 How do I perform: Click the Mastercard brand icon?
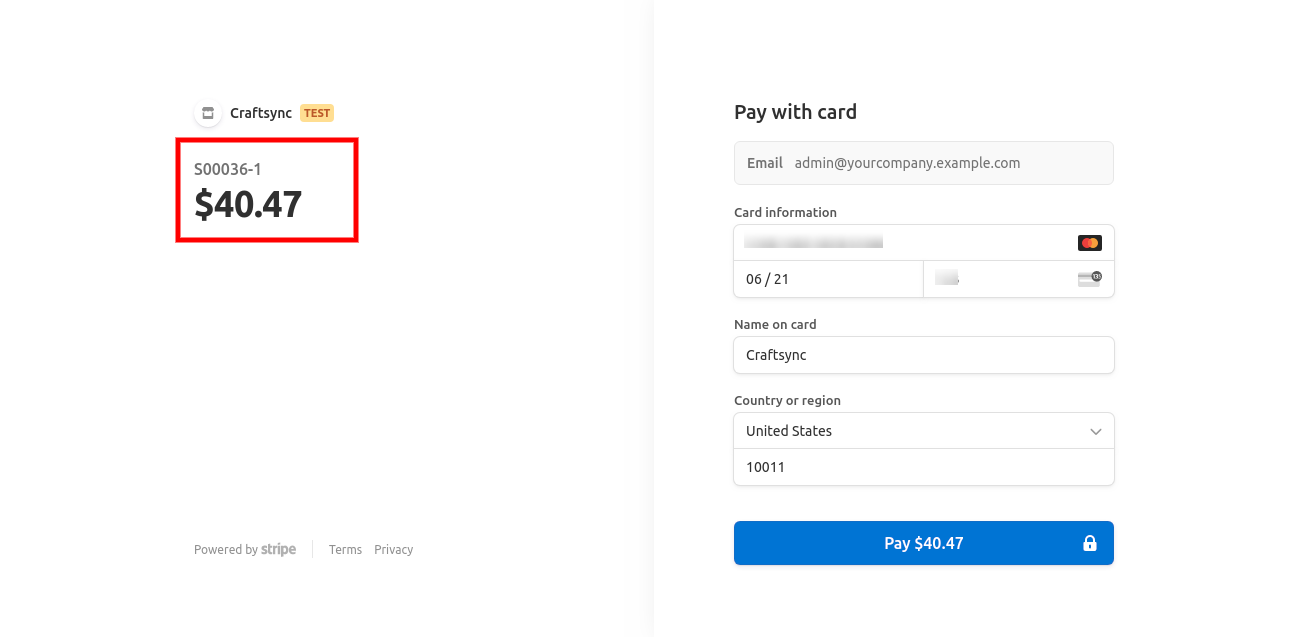(1089, 243)
